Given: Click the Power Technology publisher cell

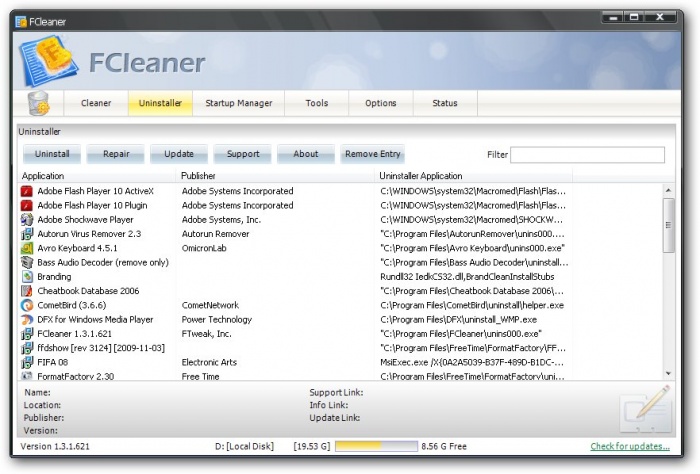Looking at the screenshot, I should [x=217, y=320].
